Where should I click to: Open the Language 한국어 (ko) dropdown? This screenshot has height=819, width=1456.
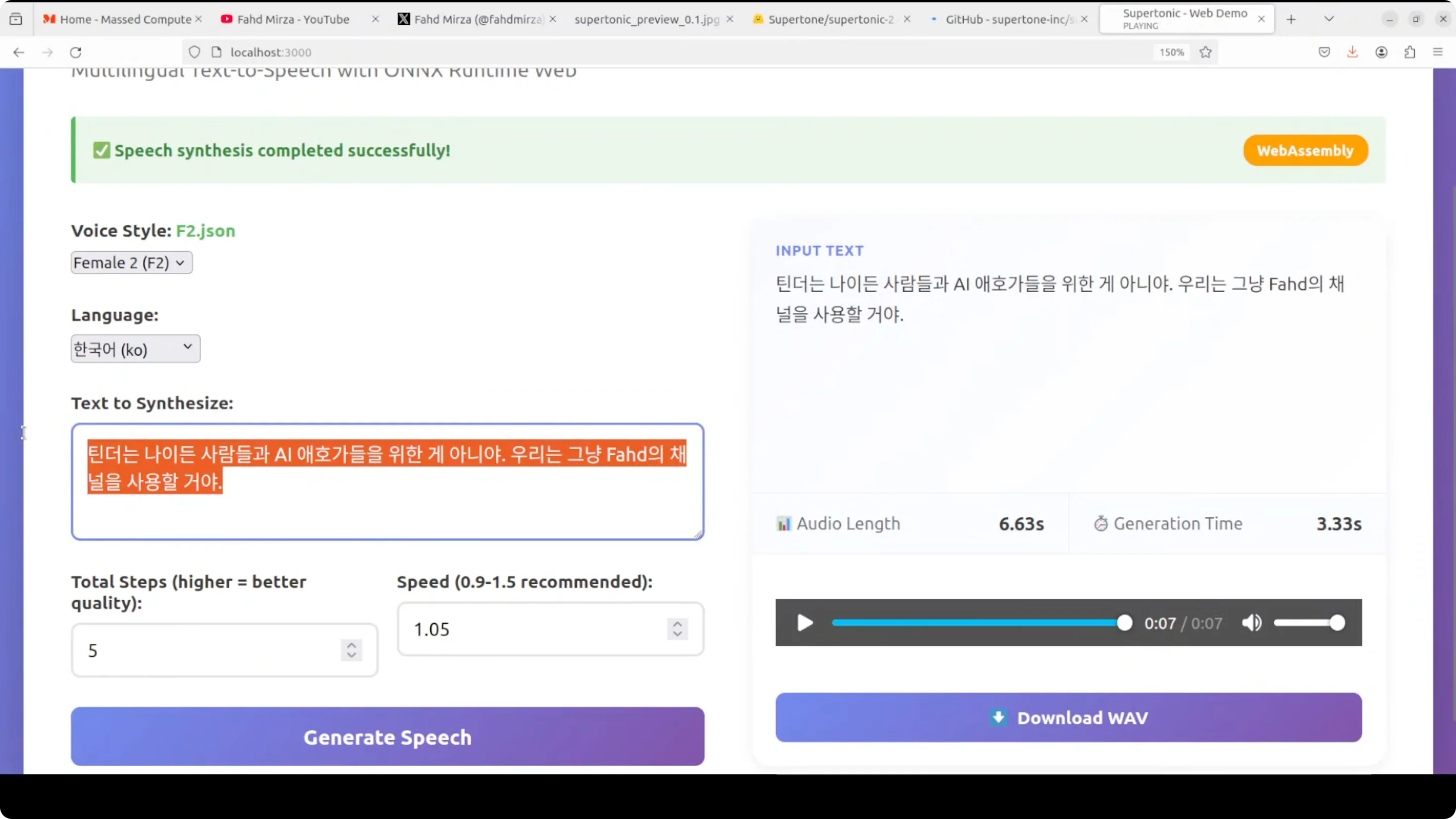(x=135, y=349)
